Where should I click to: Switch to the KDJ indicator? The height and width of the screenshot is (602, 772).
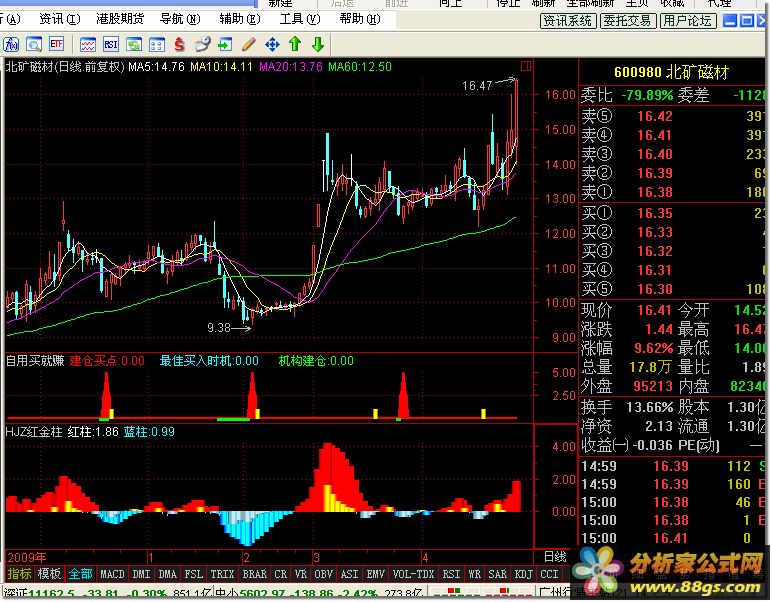pyautogui.click(x=523, y=574)
